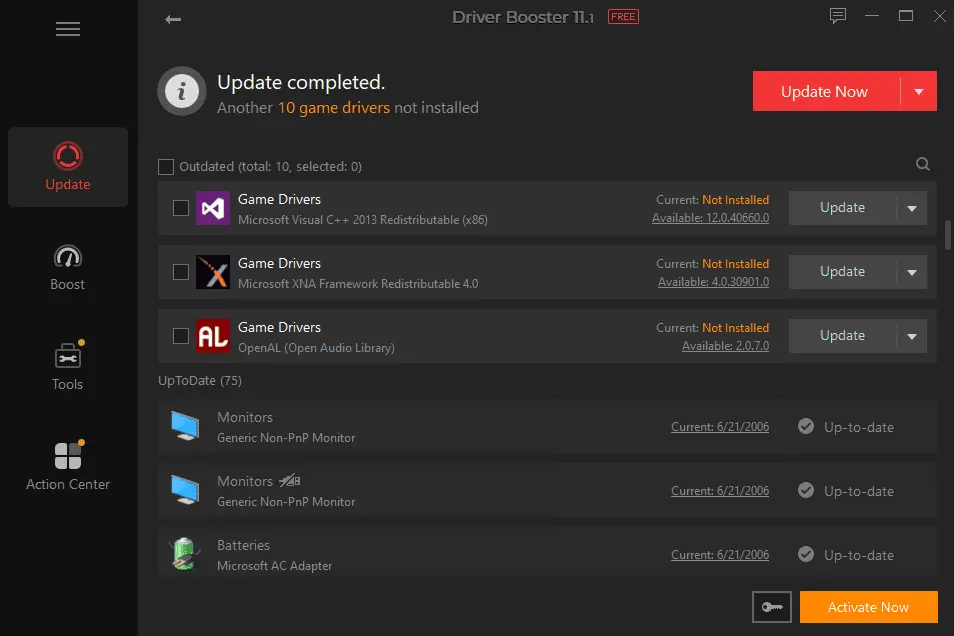
Task: Select all outdated drivers checkbox
Action: tap(166, 166)
